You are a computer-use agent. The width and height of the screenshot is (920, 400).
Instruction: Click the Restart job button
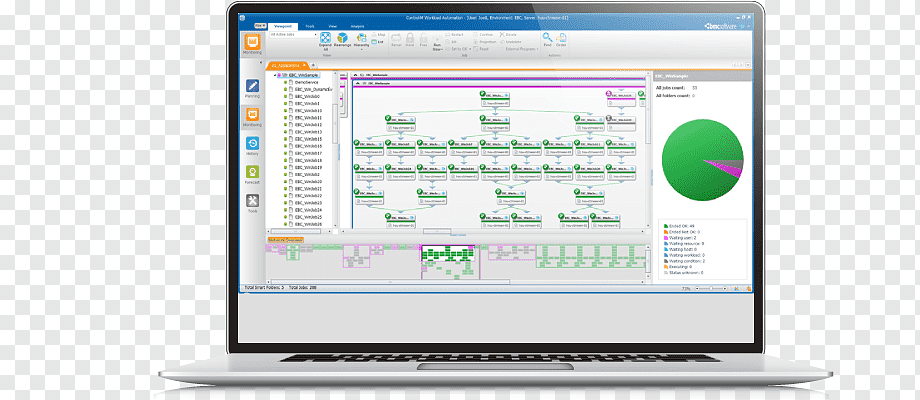(x=455, y=35)
